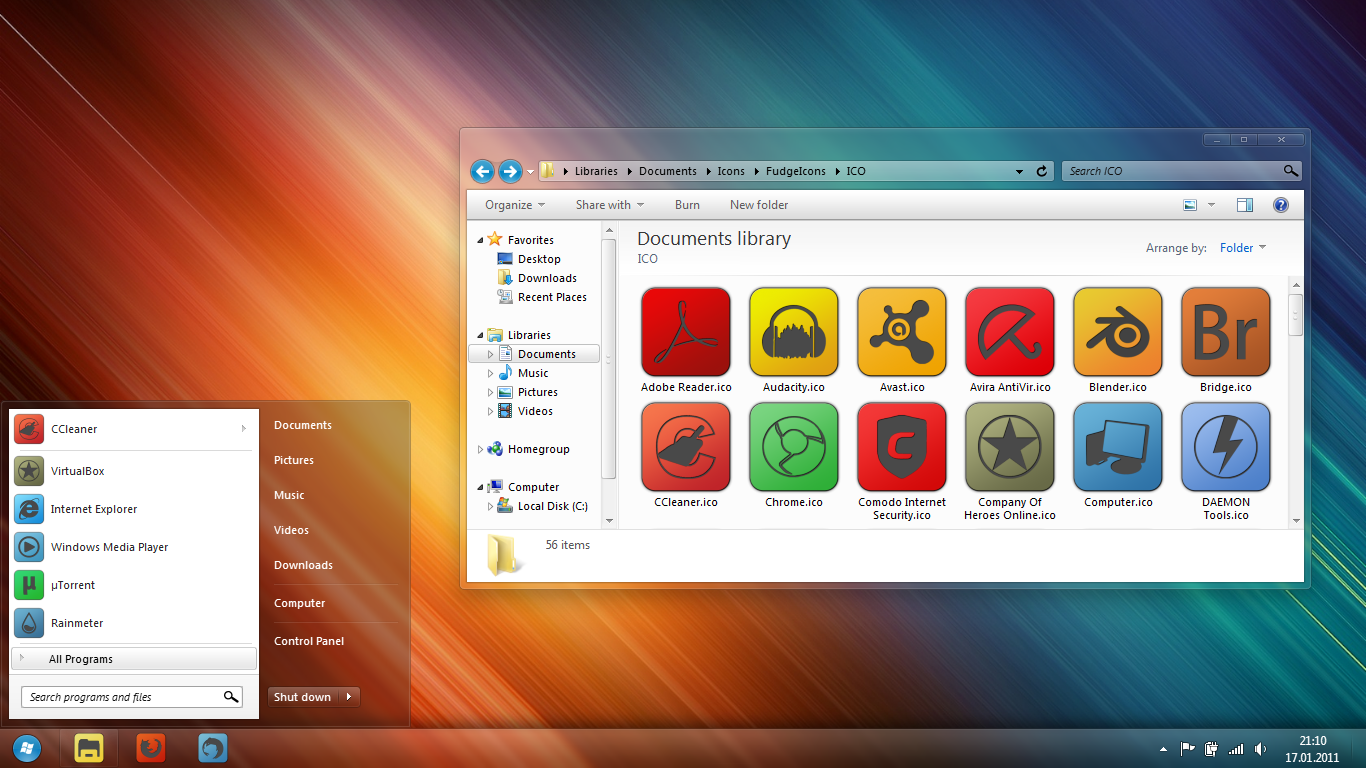Launch VirtualBox from the Start menu
1366x768 pixels.
pyautogui.click(x=133, y=471)
